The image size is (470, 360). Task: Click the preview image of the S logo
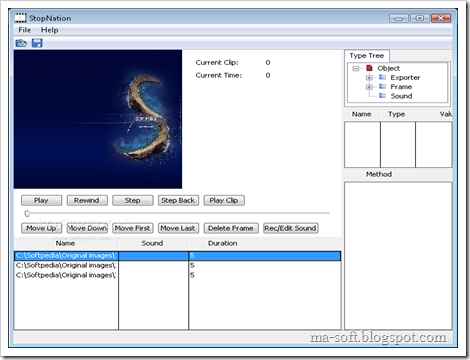(x=98, y=119)
